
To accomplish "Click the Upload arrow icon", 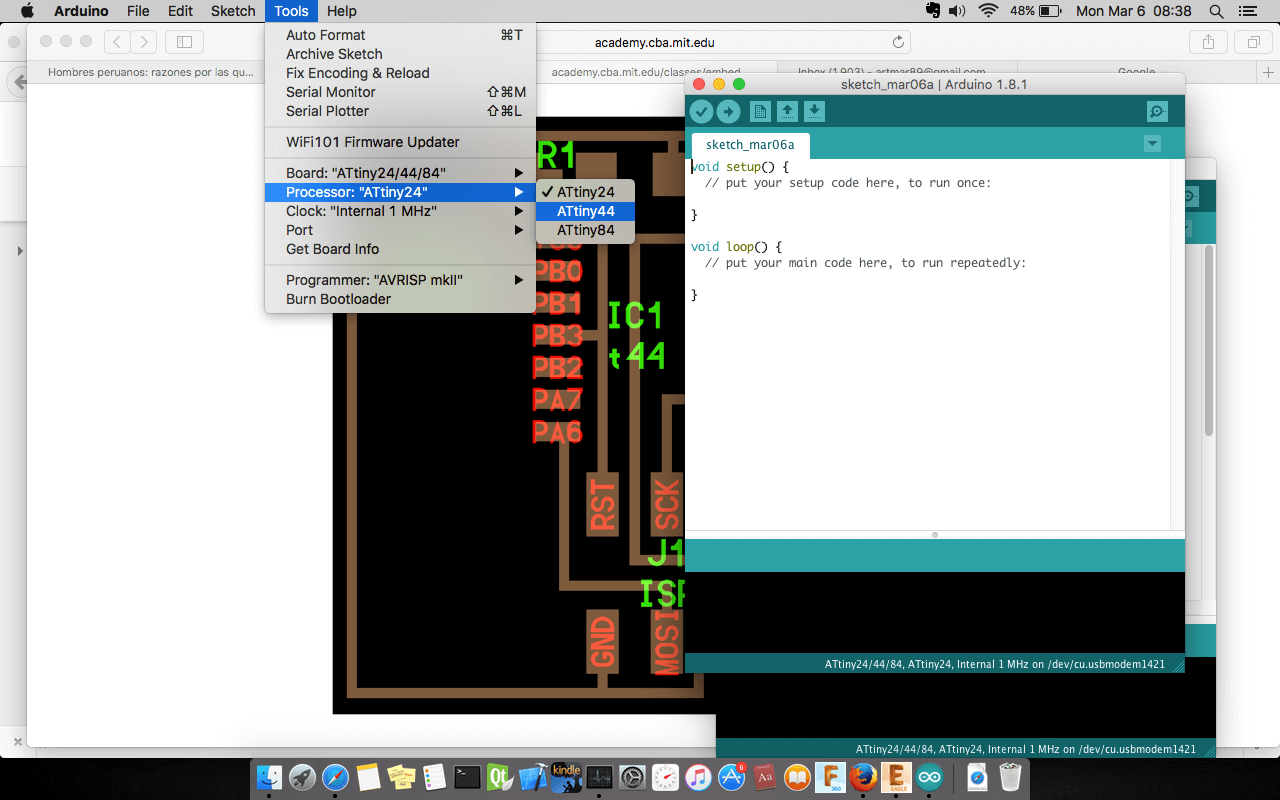I will tap(728, 111).
